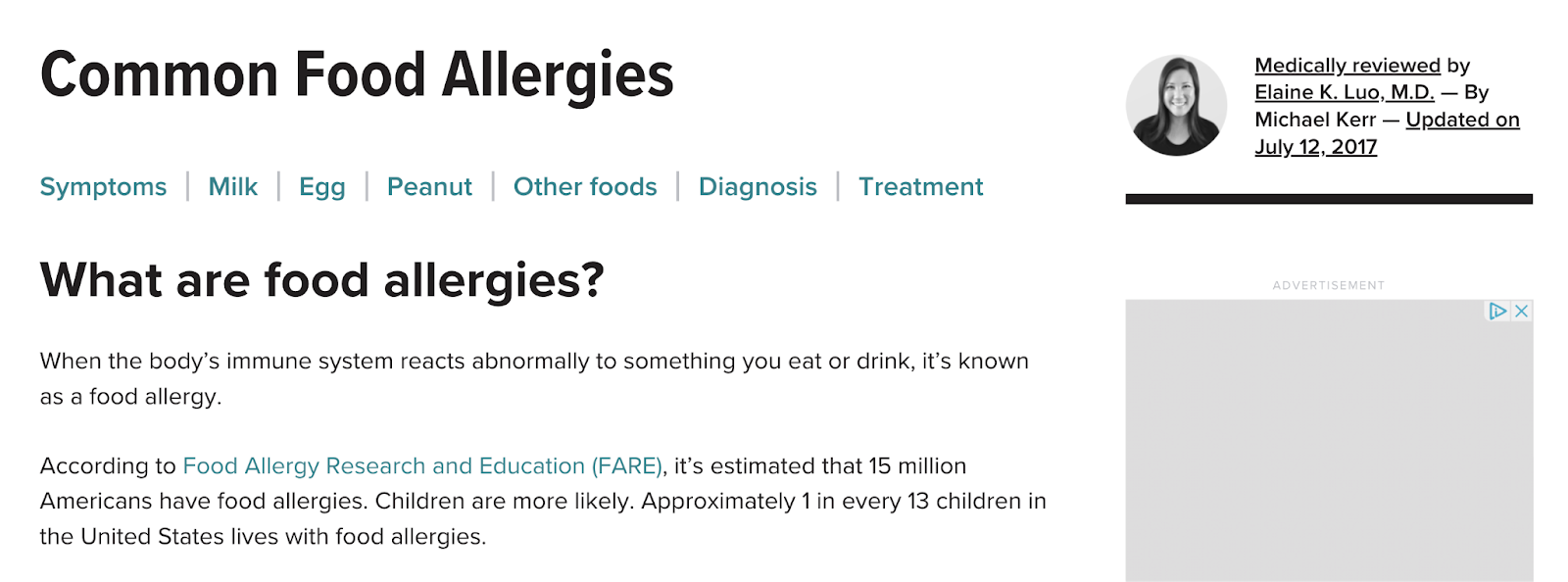
Task: Visit the Other foods section
Action: [585, 186]
